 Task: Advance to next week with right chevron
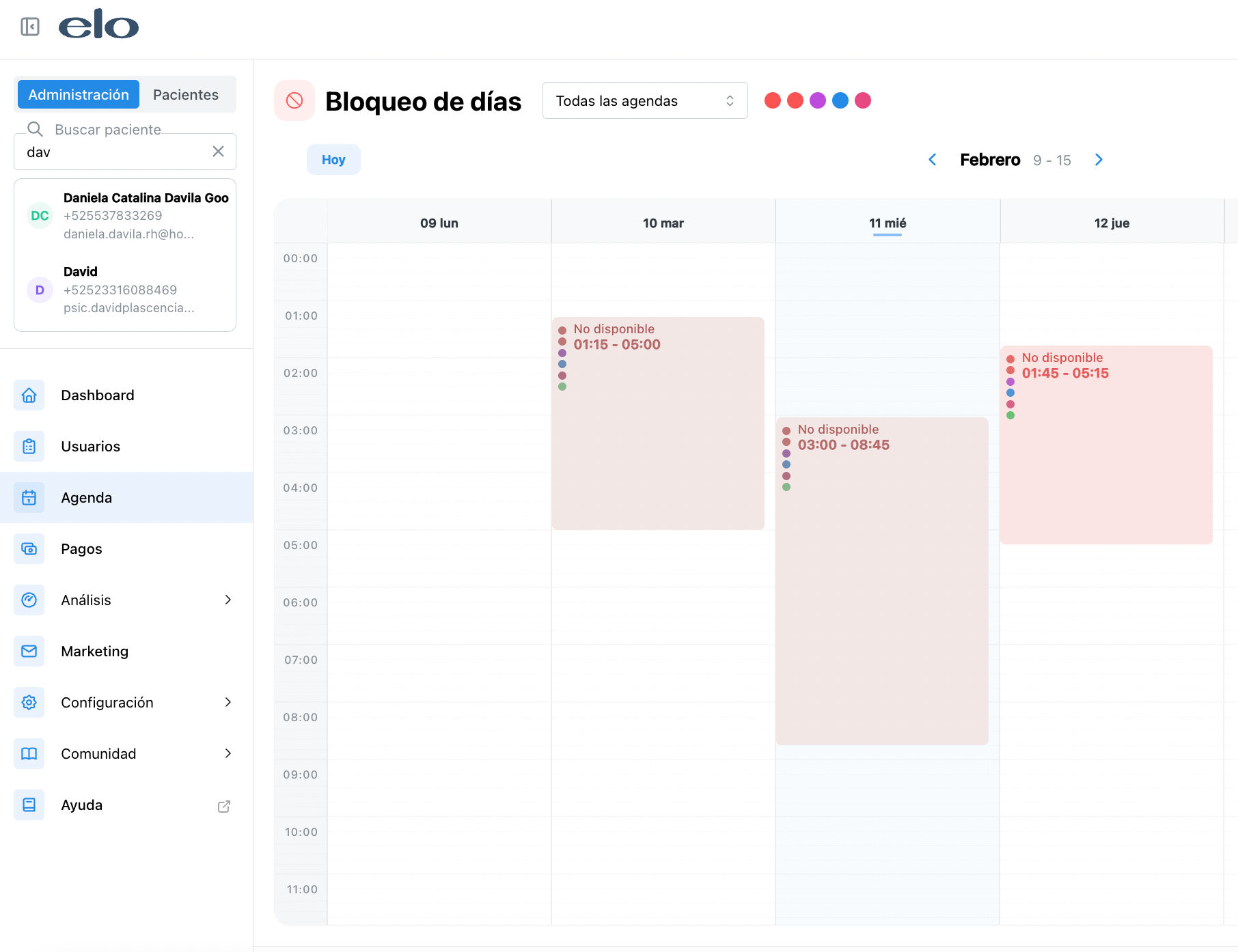click(1099, 160)
